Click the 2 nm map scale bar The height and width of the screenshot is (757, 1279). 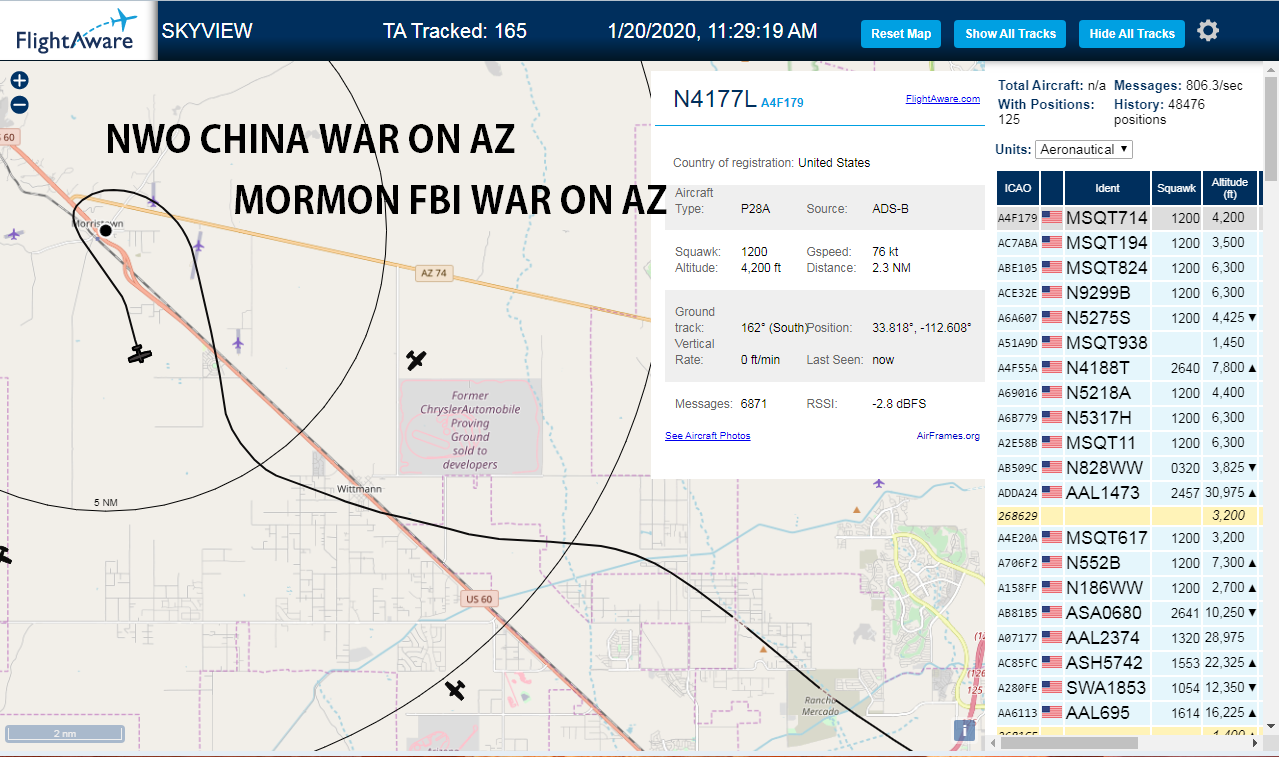[64, 734]
